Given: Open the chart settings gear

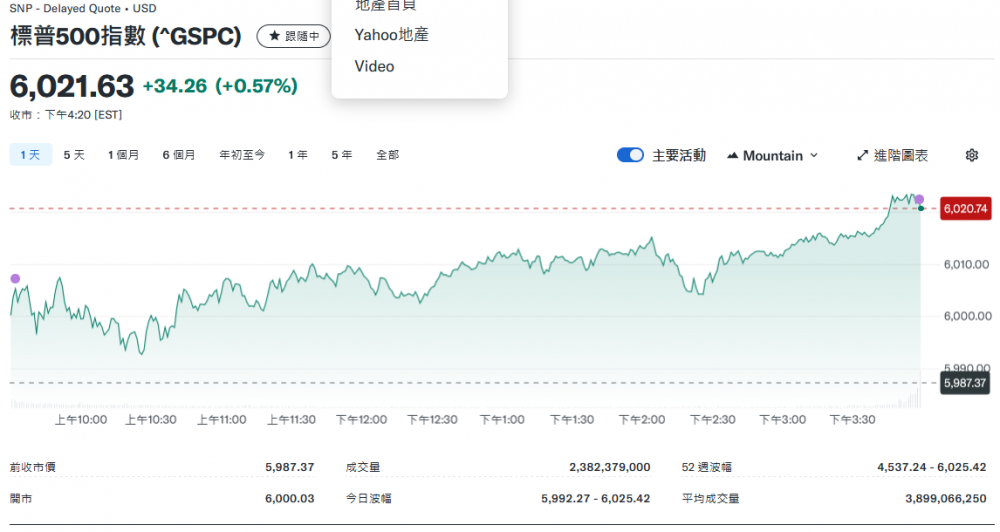Looking at the screenshot, I should click(x=971, y=155).
